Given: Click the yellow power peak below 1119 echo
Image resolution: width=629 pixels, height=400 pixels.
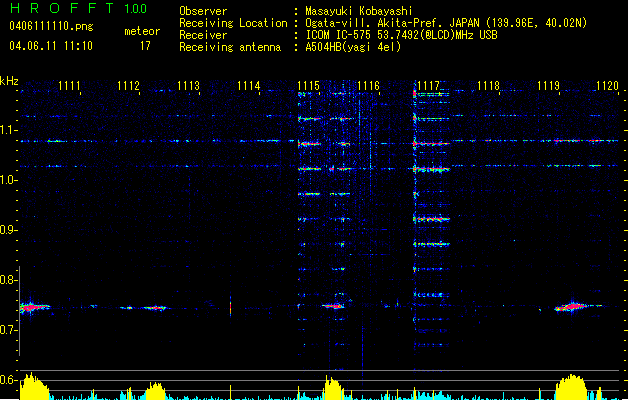Looking at the screenshot, I should coord(571,387).
